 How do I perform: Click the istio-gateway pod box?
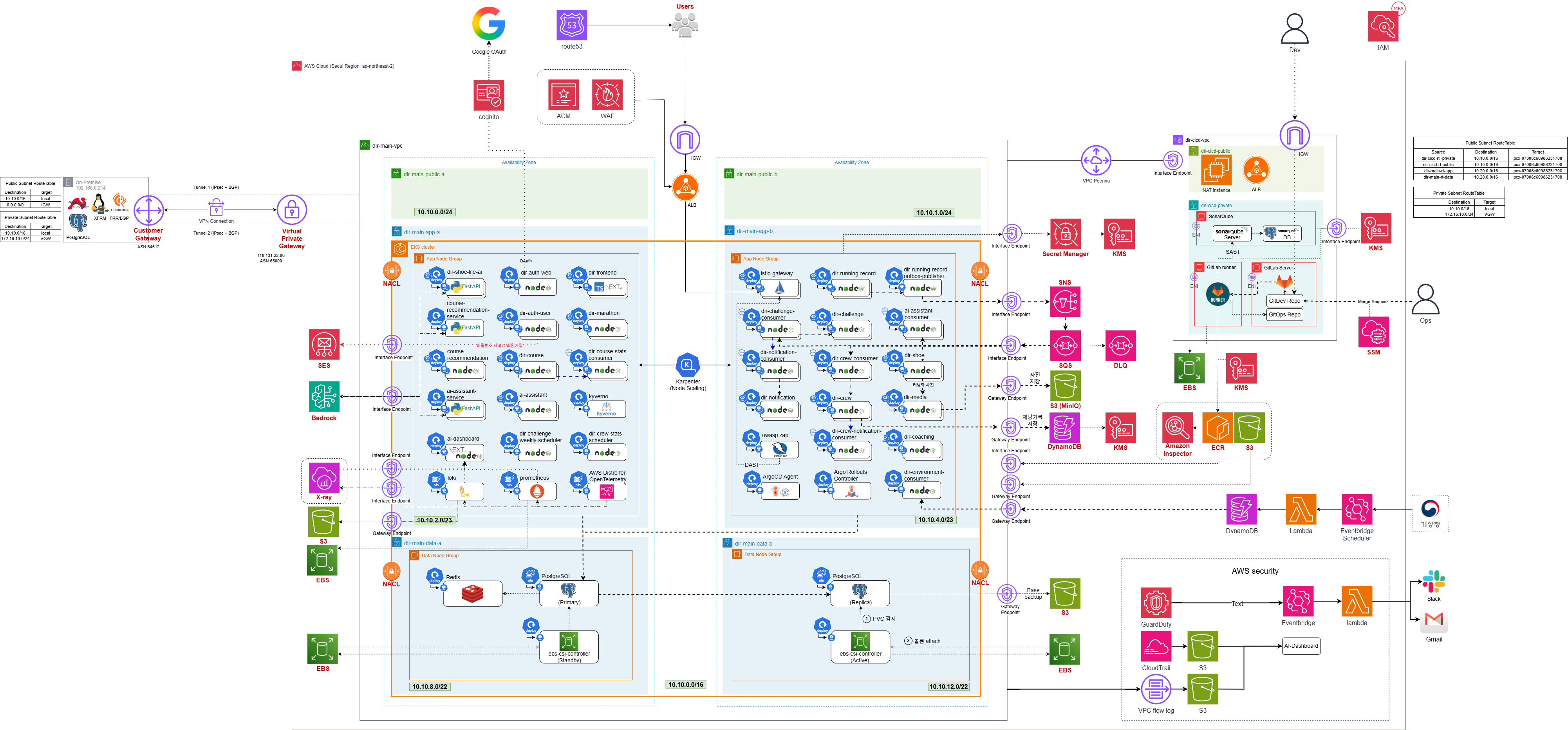pyautogui.click(x=779, y=288)
